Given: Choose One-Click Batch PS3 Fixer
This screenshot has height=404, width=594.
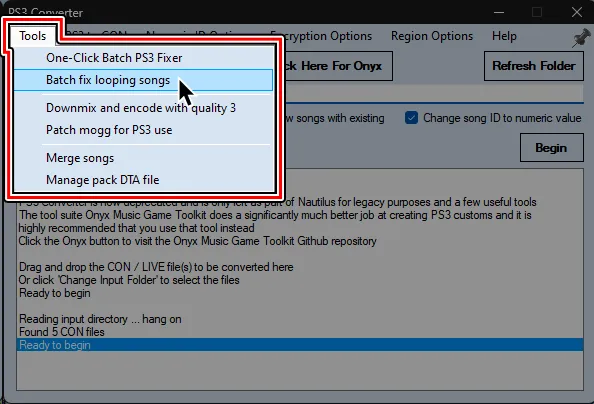Looking at the screenshot, I should pyautogui.click(x=143, y=58).
